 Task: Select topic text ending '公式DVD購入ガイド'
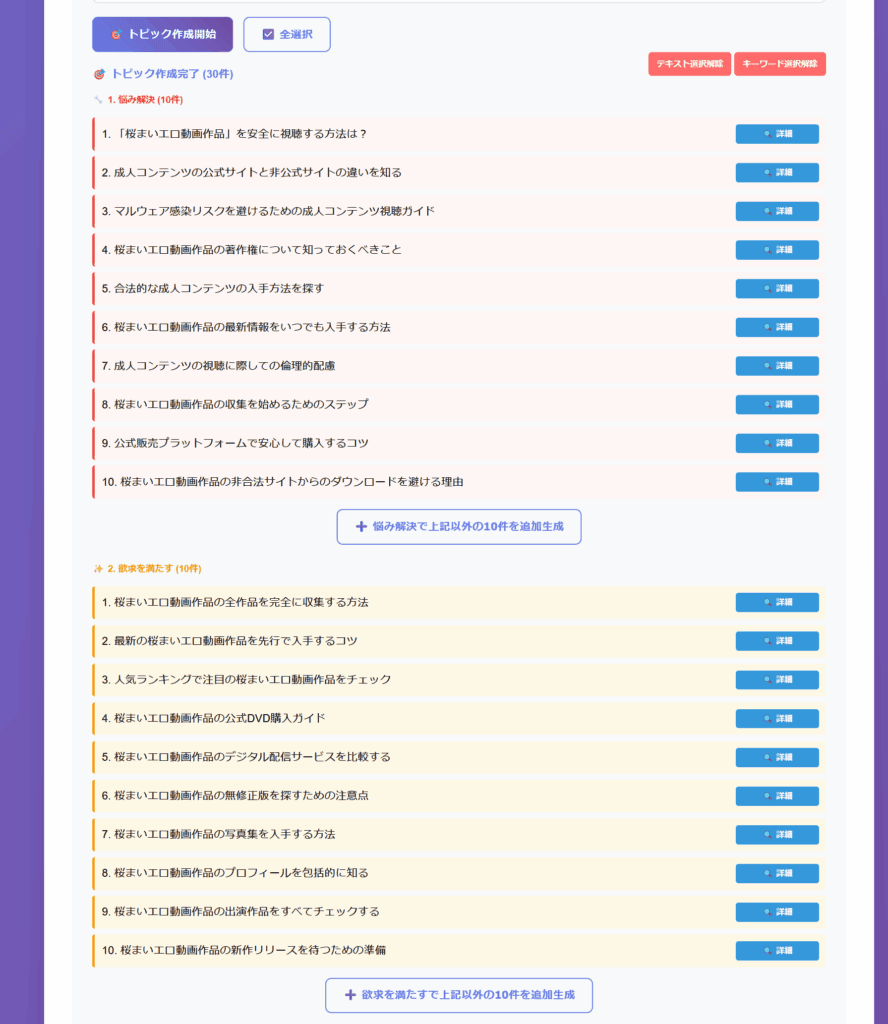point(213,718)
